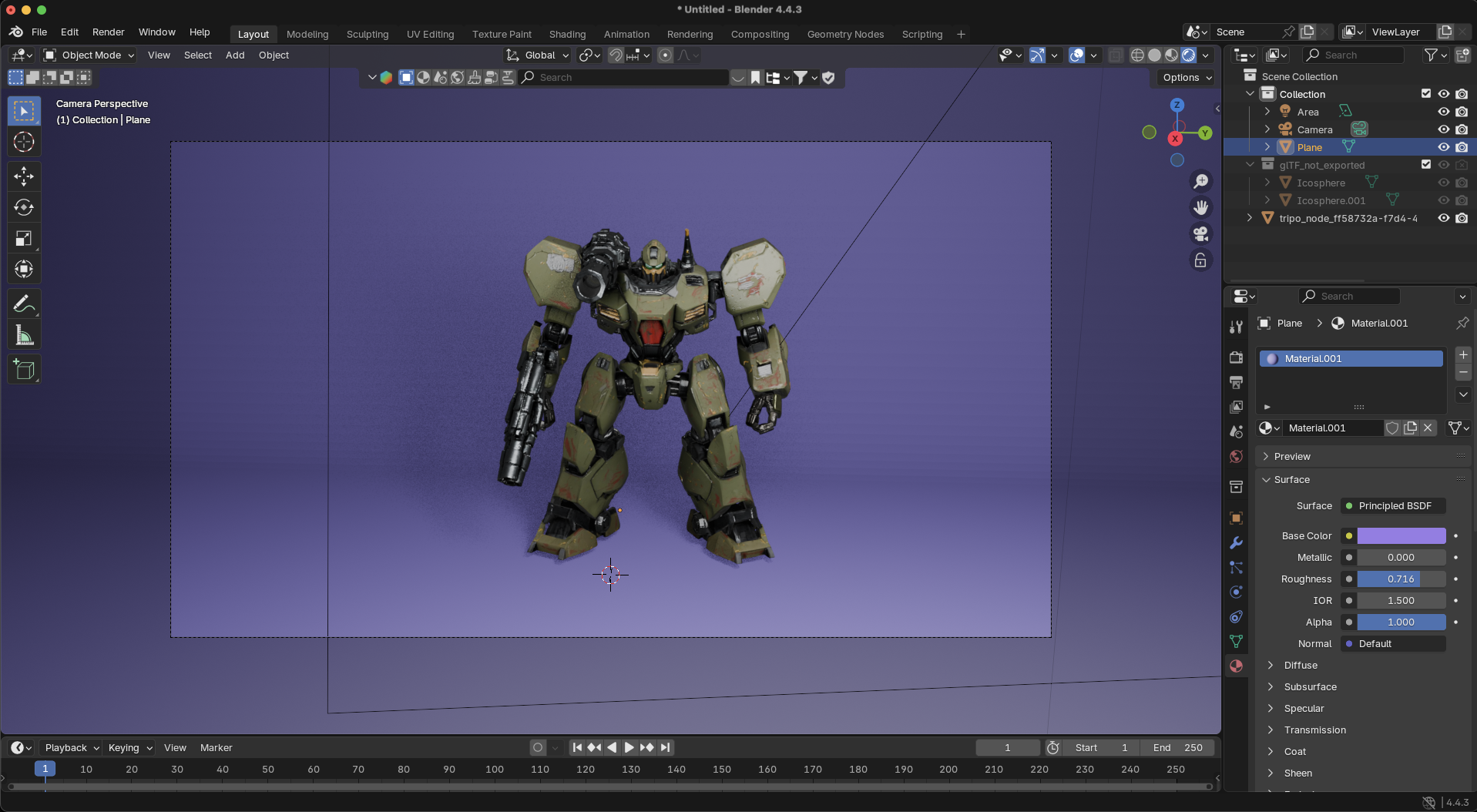
Task: Activate the Annotate pencil tool
Action: 24,304
